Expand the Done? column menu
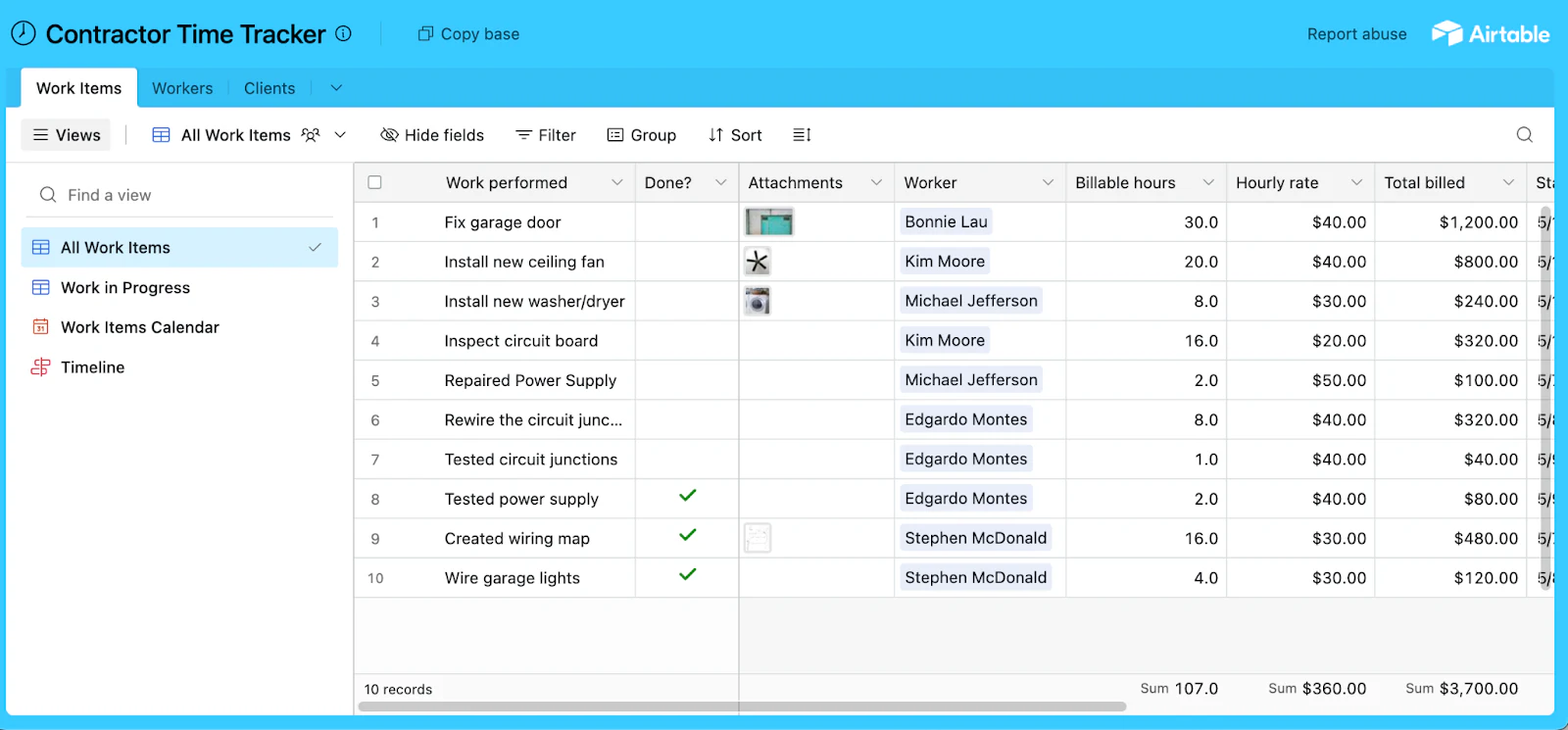The height and width of the screenshot is (730, 1568). click(x=721, y=182)
